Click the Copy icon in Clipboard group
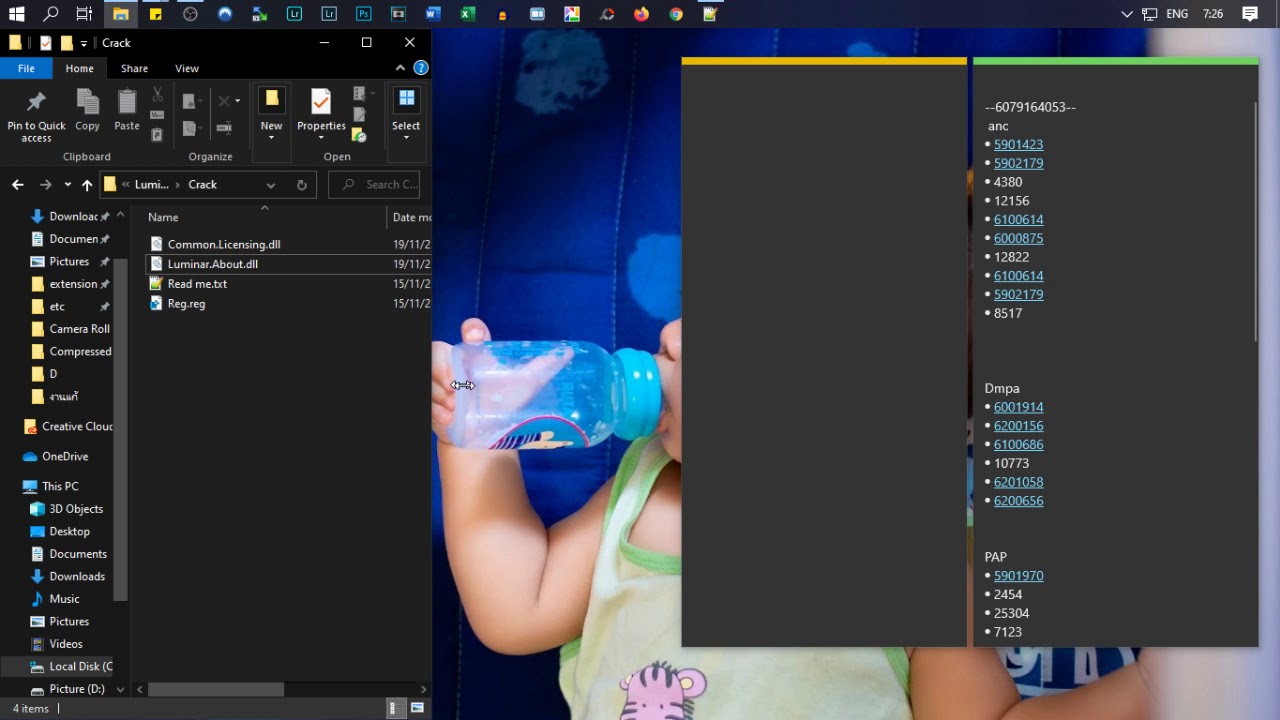1280x720 pixels. [x=88, y=102]
